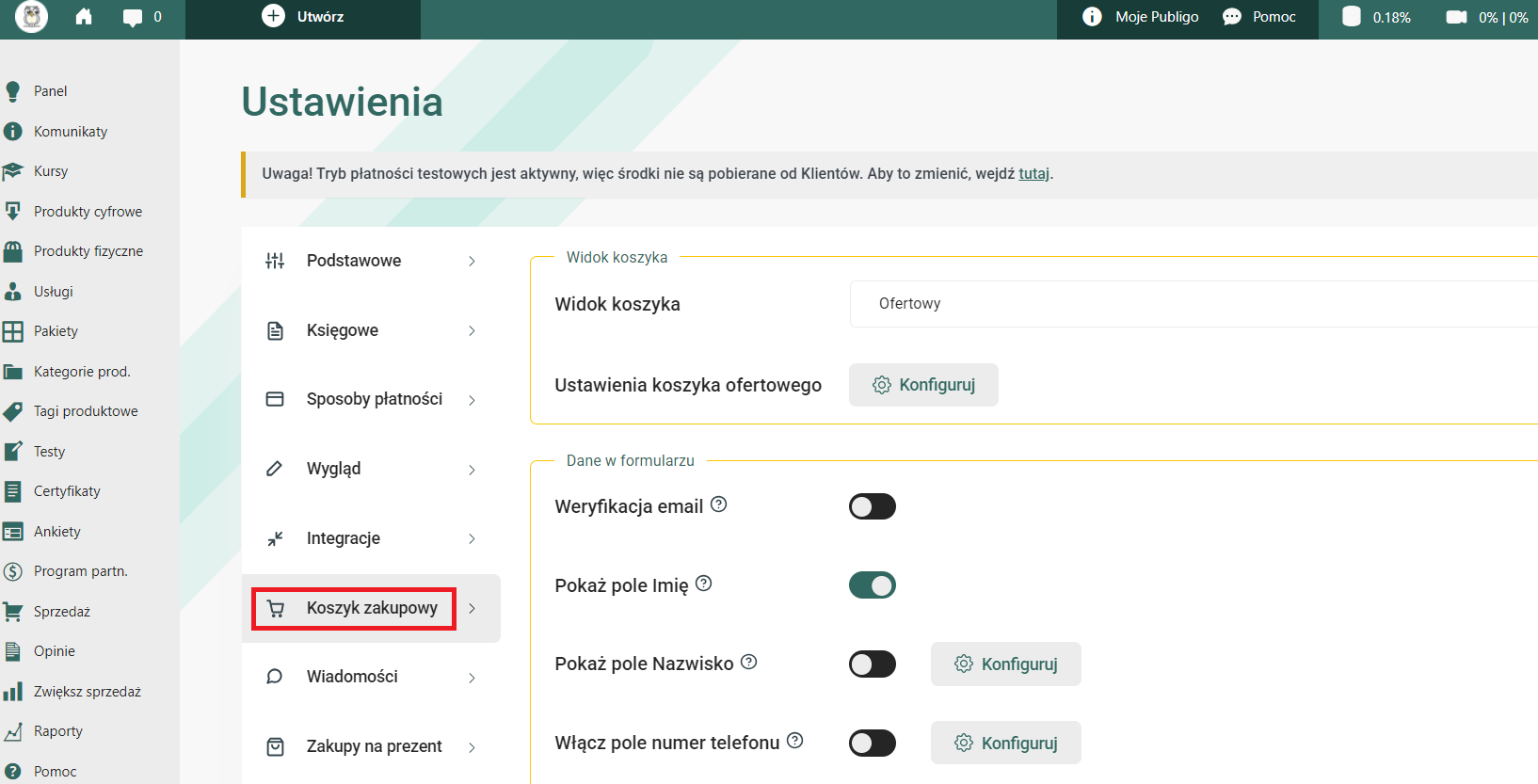Select Kursy in the left sidebar
The height and width of the screenshot is (784, 1538).
pyautogui.click(x=51, y=171)
